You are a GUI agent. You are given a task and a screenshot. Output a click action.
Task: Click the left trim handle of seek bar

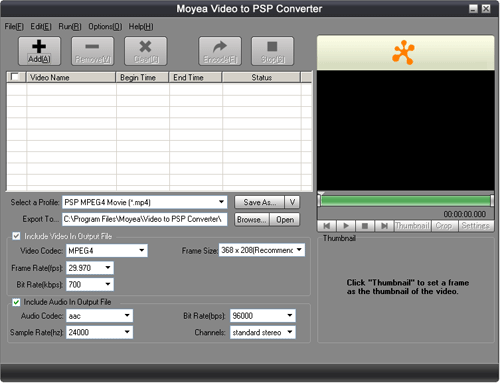pos(319,200)
